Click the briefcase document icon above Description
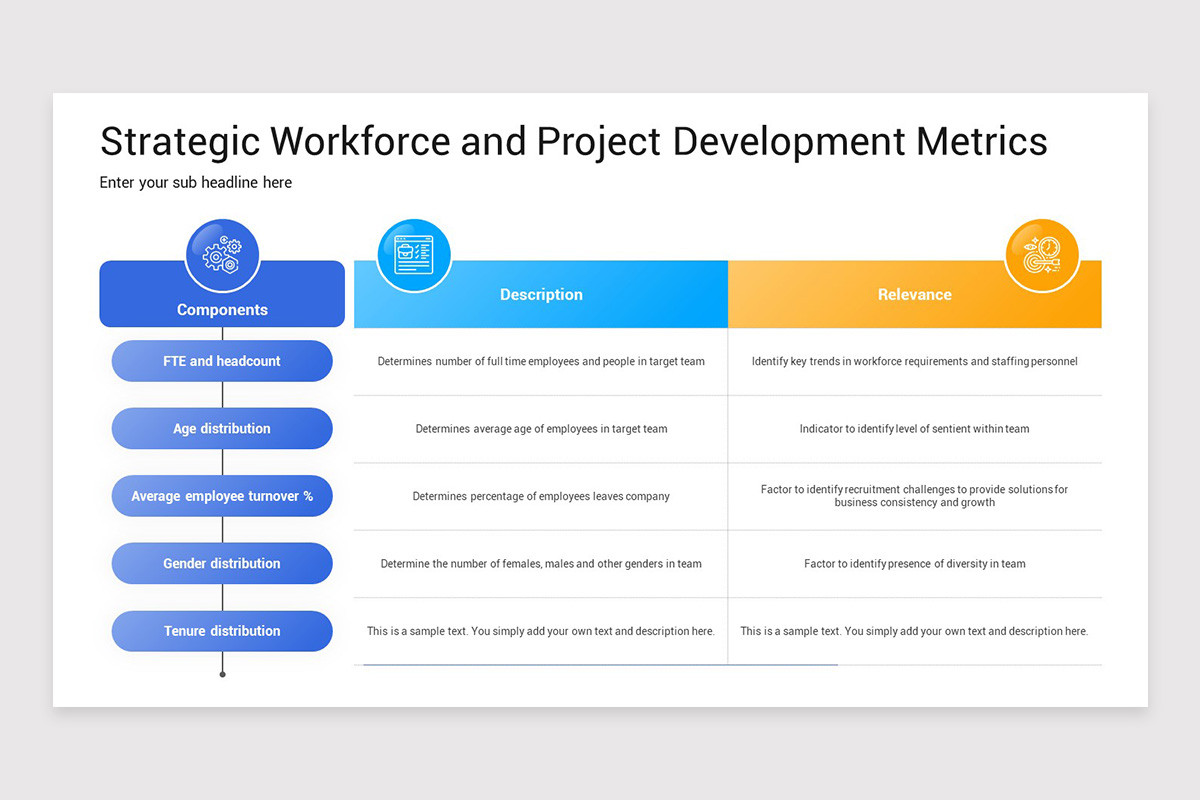 (x=413, y=254)
